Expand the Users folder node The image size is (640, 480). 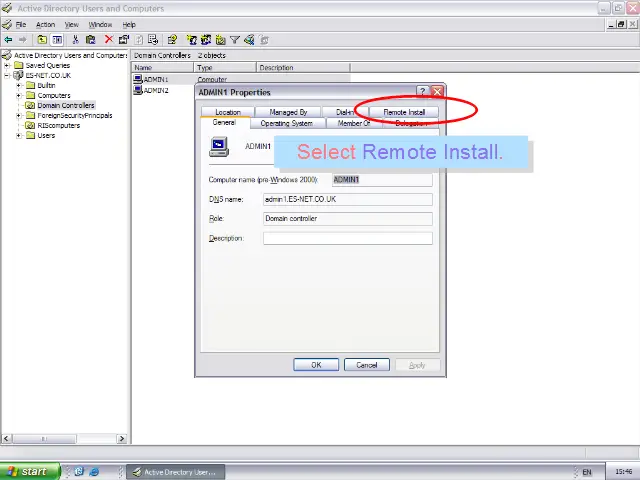click(x=18, y=136)
